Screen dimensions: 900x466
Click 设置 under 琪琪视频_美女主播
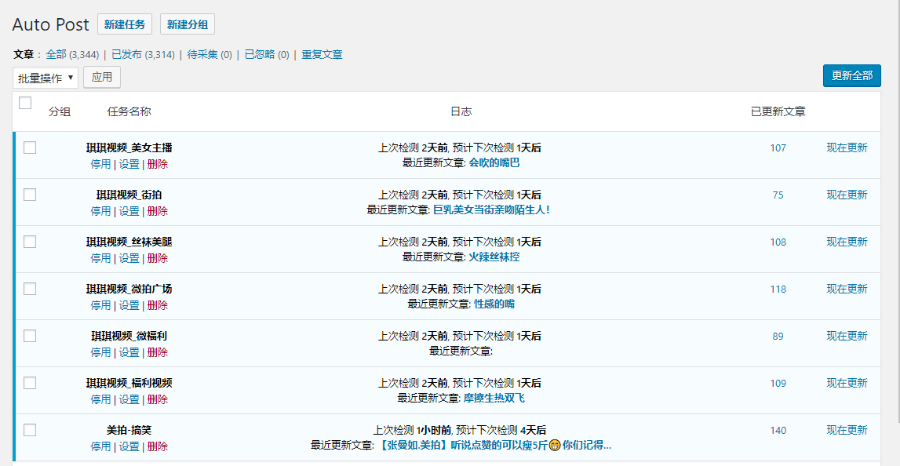[x=129, y=164]
